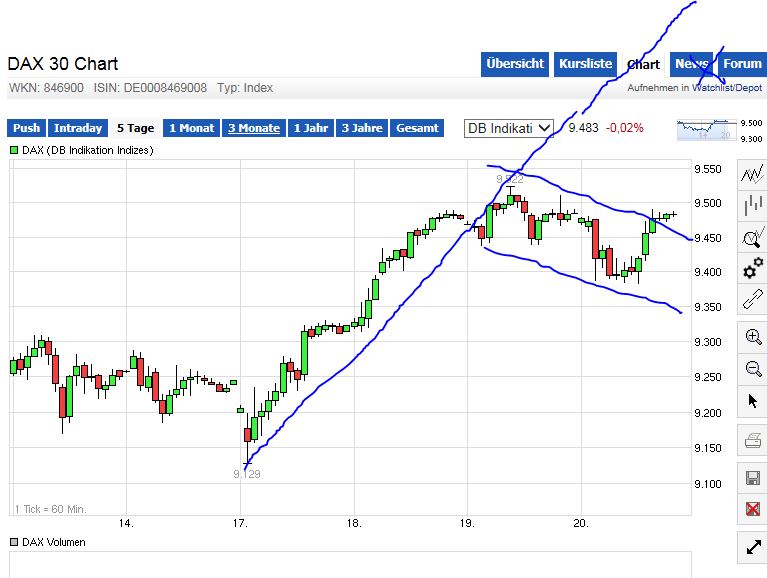Click the red X delete icon
Viewport: 767px width, 578px height.
pyautogui.click(x=752, y=509)
